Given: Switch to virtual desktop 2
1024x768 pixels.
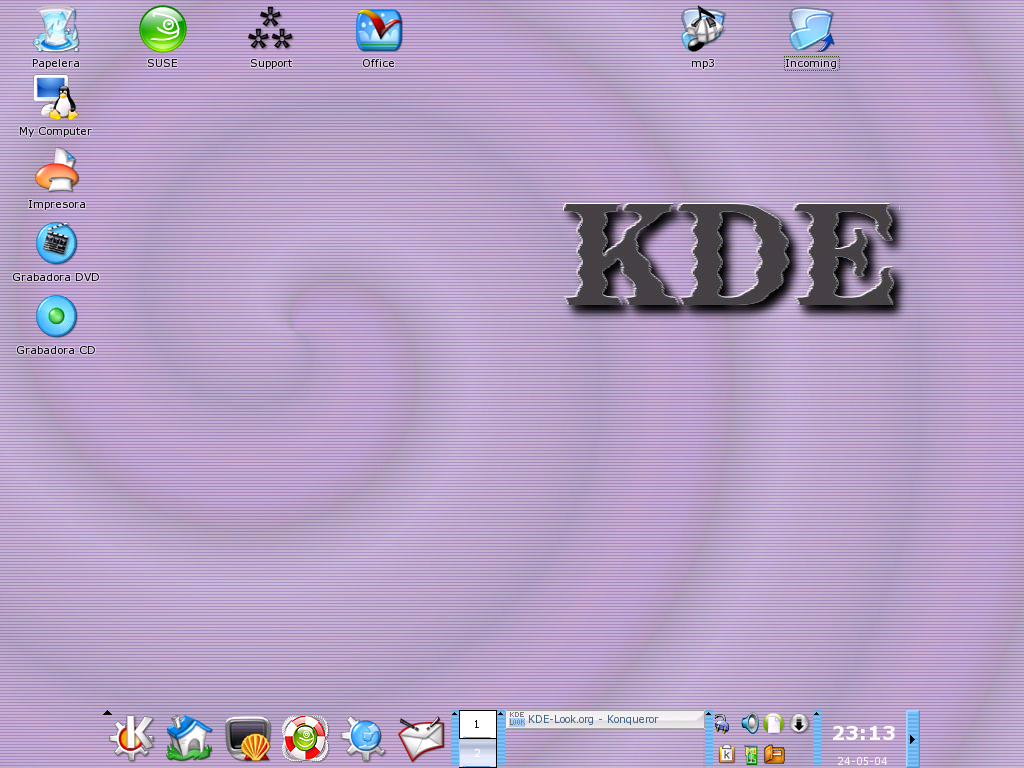Looking at the screenshot, I should [477, 753].
